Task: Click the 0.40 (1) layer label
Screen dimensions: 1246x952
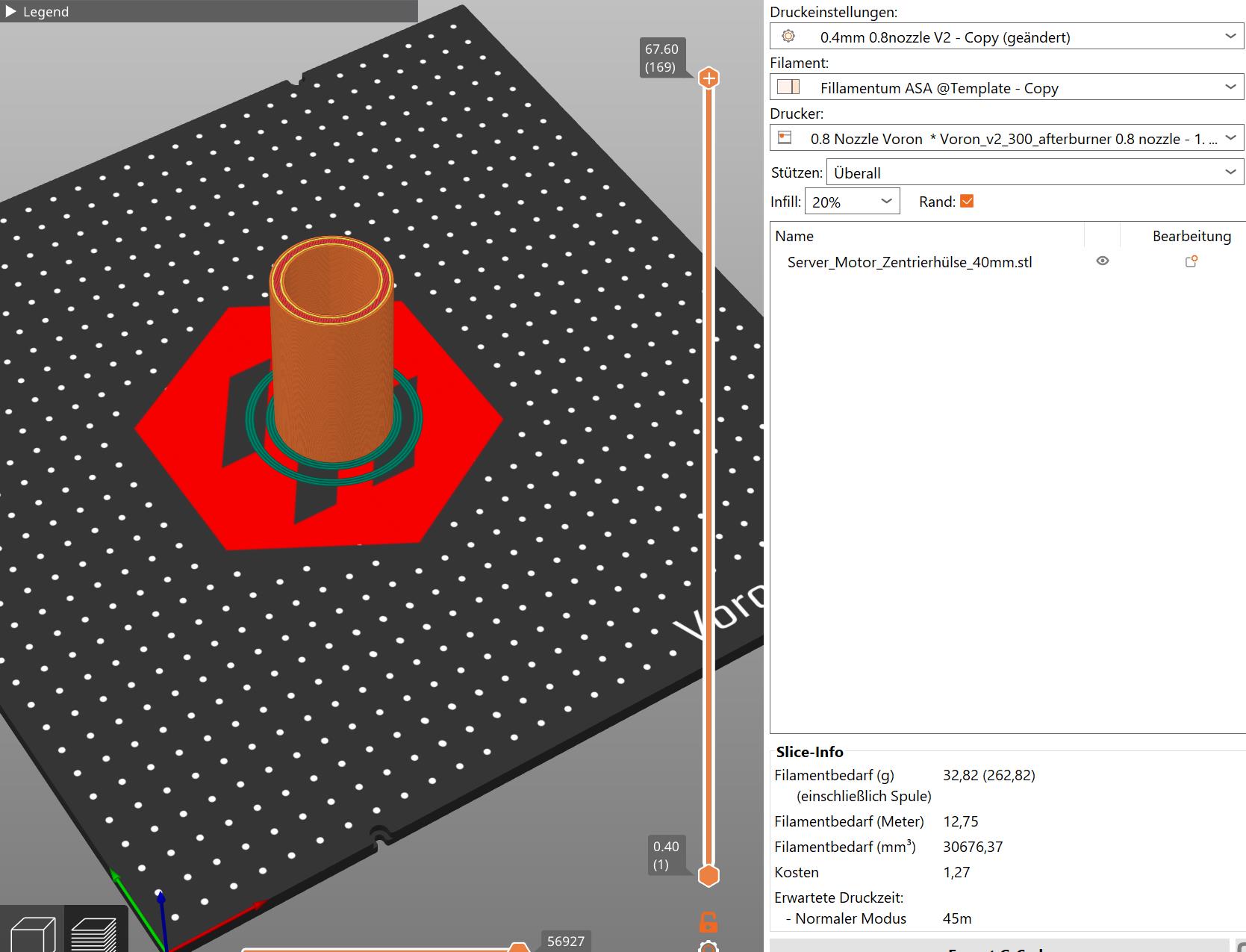Action: tap(665, 856)
